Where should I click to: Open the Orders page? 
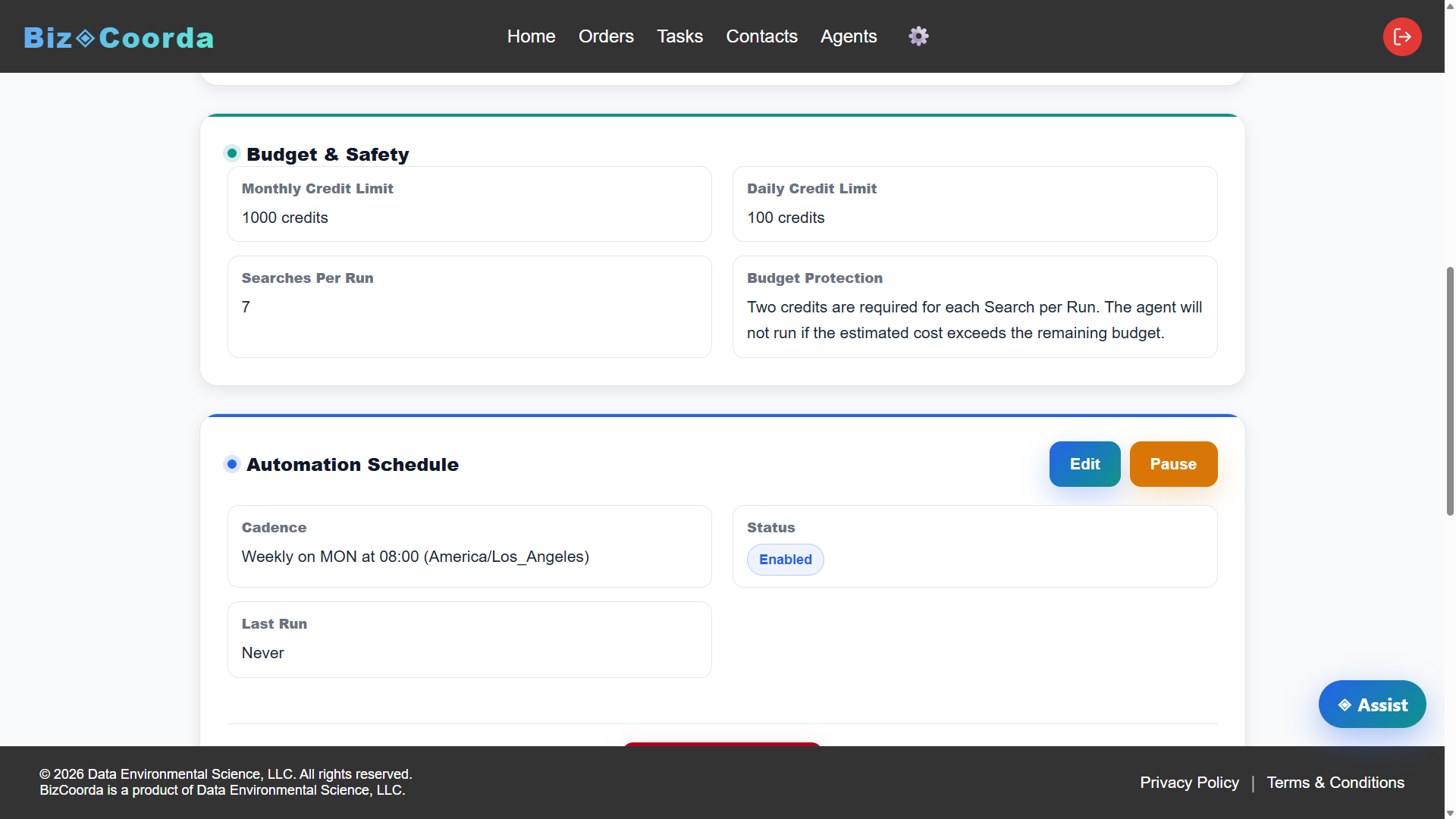[x=606, y=36]
